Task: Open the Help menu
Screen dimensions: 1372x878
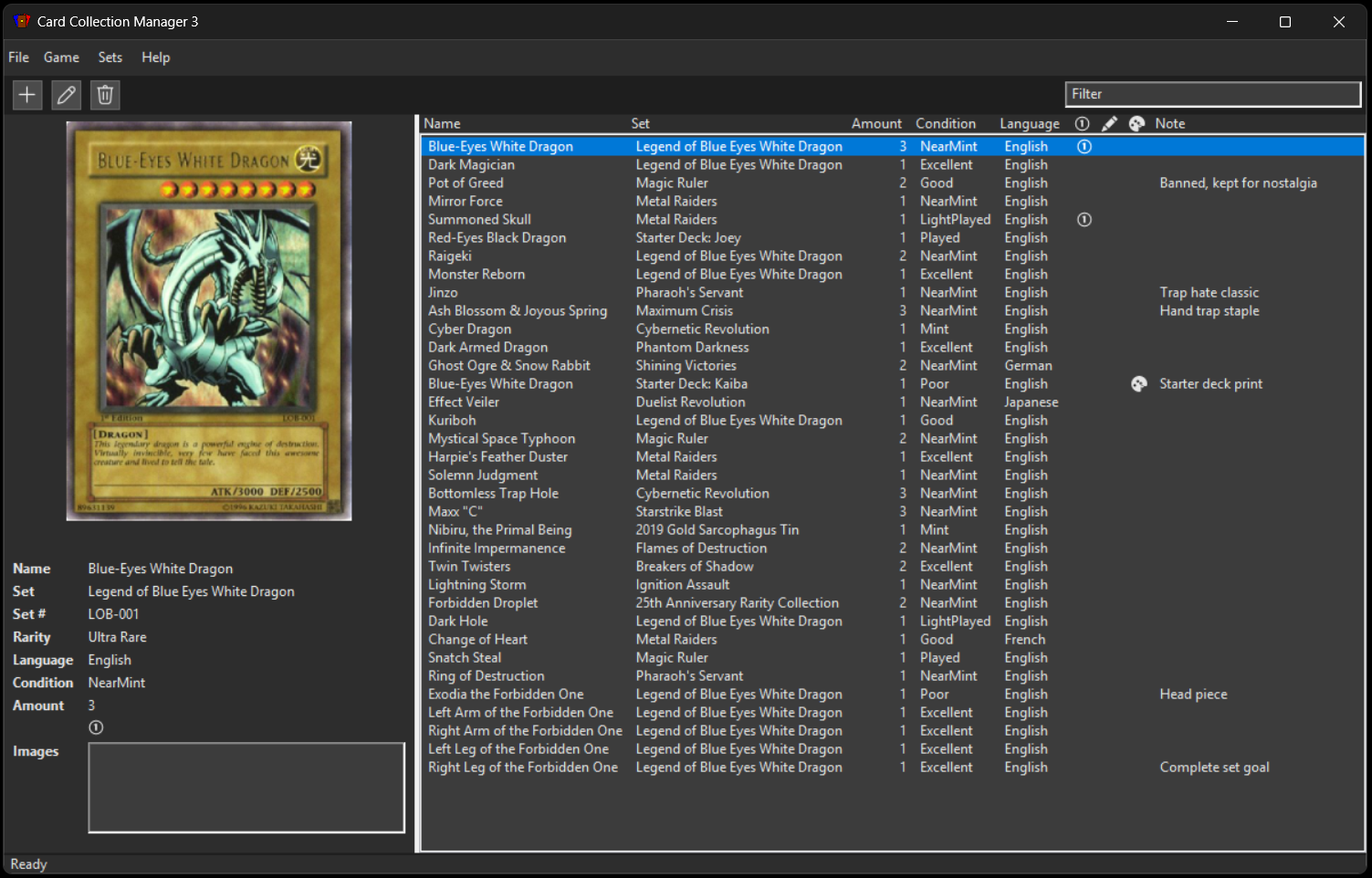Action: (155, 57)
